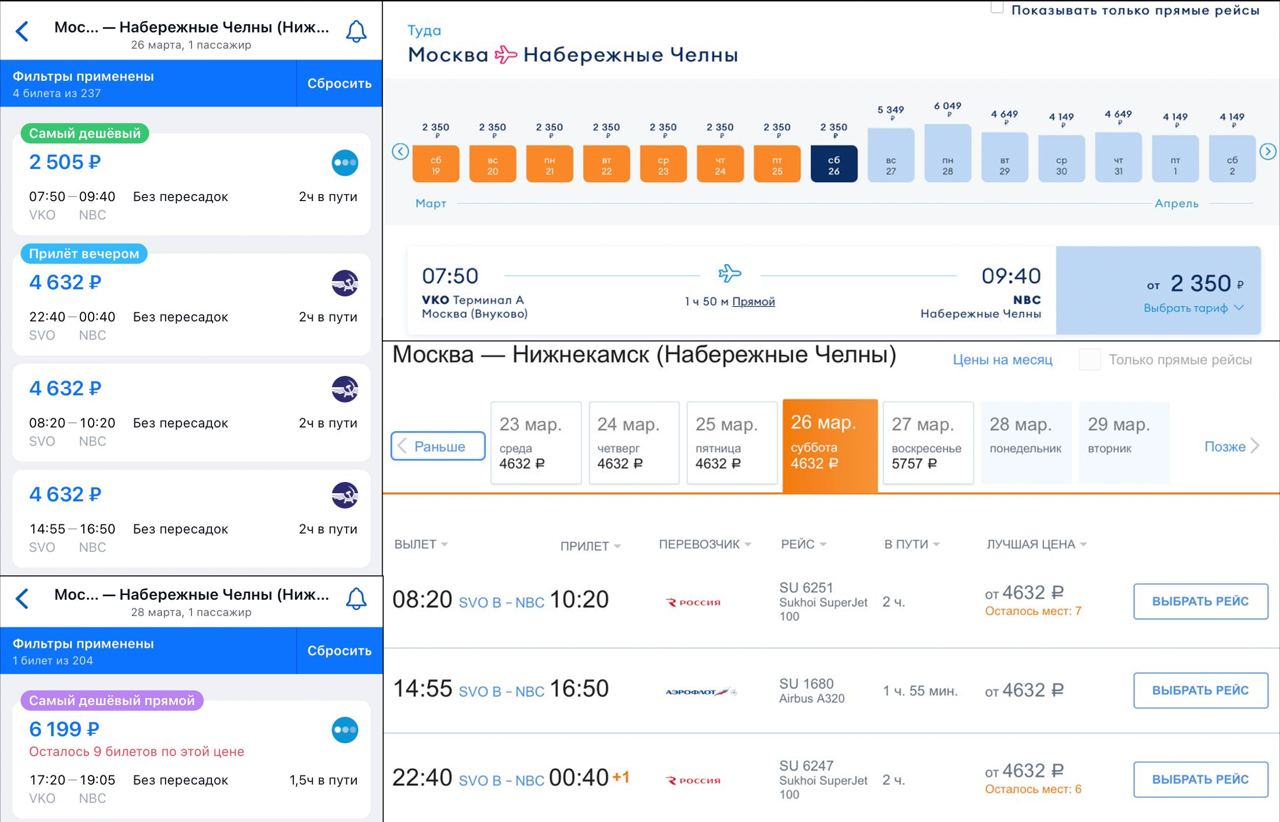Sort by РЕЙС column
Image resolution: width=1280 pixels, height=822 pixels.
pos(804,544)
